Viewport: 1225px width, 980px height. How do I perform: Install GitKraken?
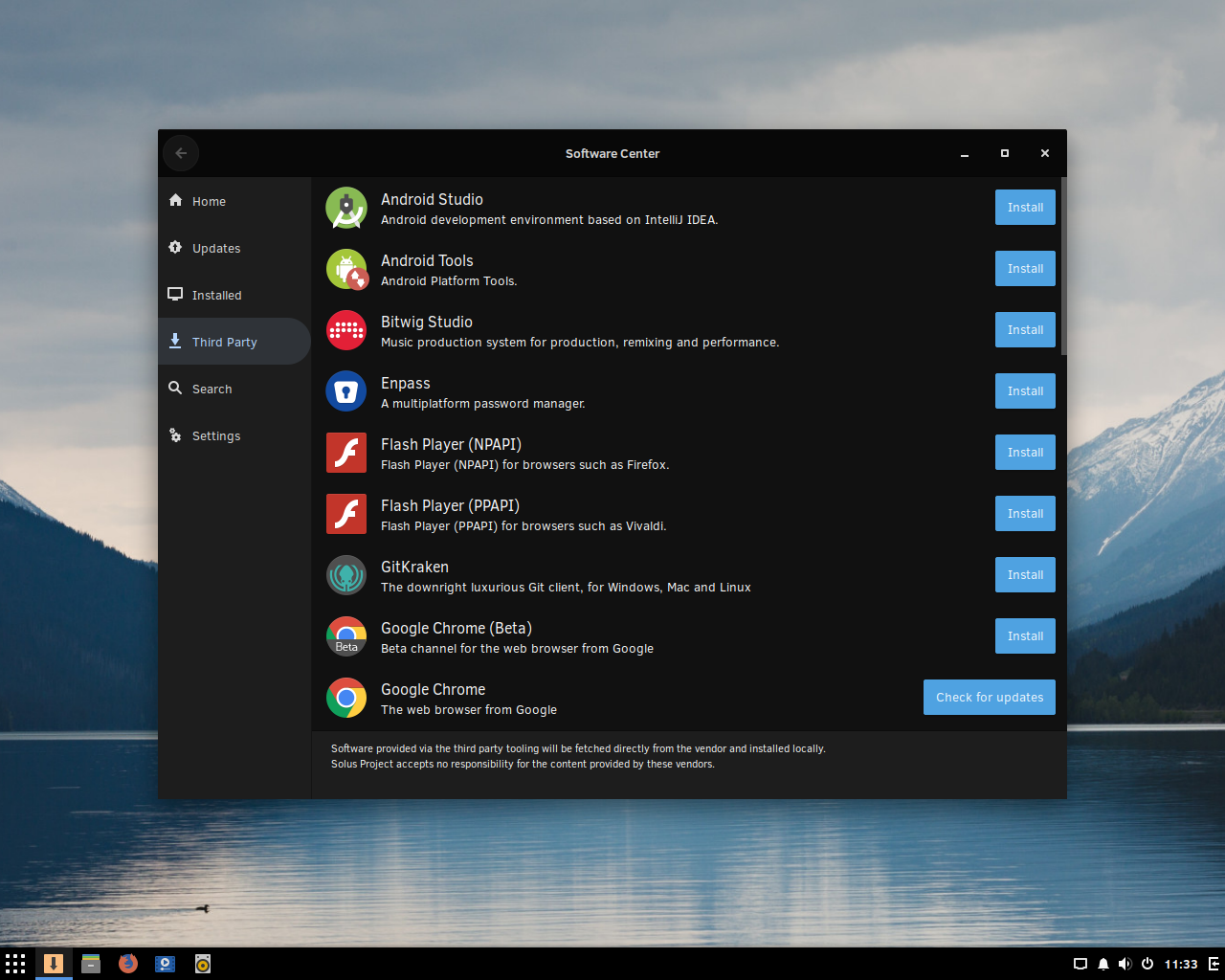click(x=1025, y=575)
